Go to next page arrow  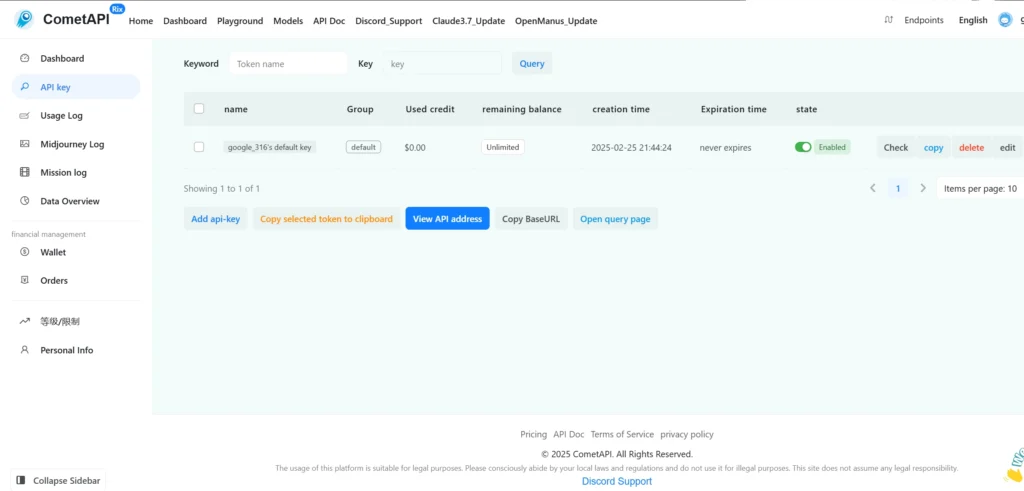pos(923,188)
